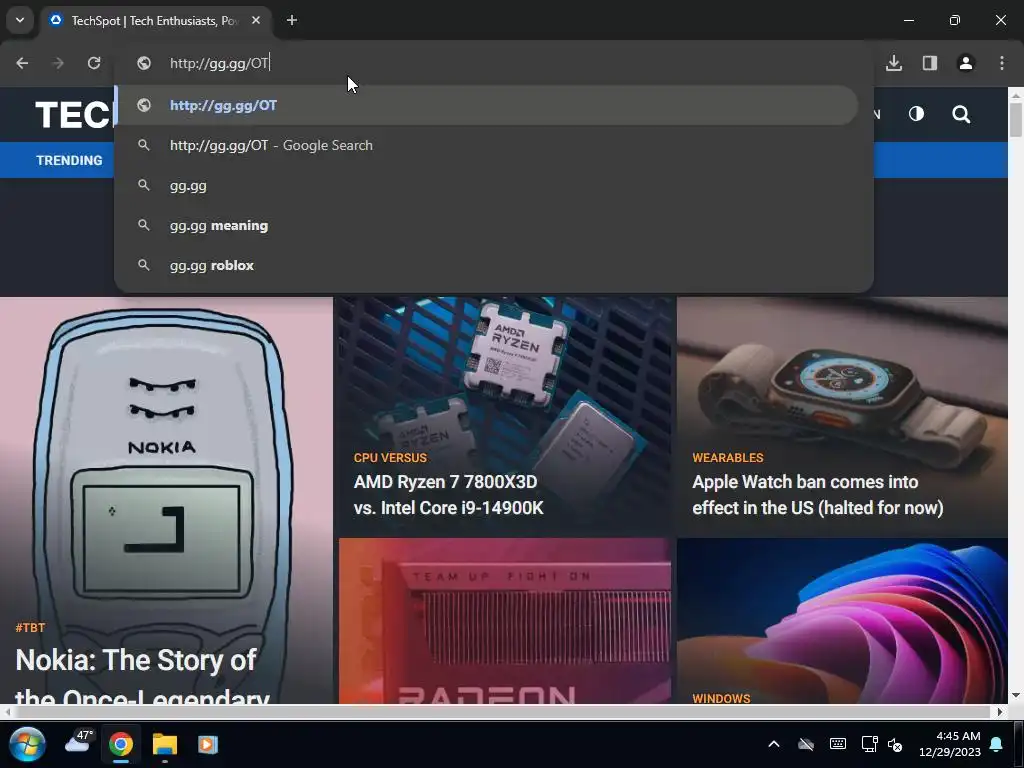Open Chrome's three-dot menu
Screen dimensions: 1024x768
point(1002,63)
